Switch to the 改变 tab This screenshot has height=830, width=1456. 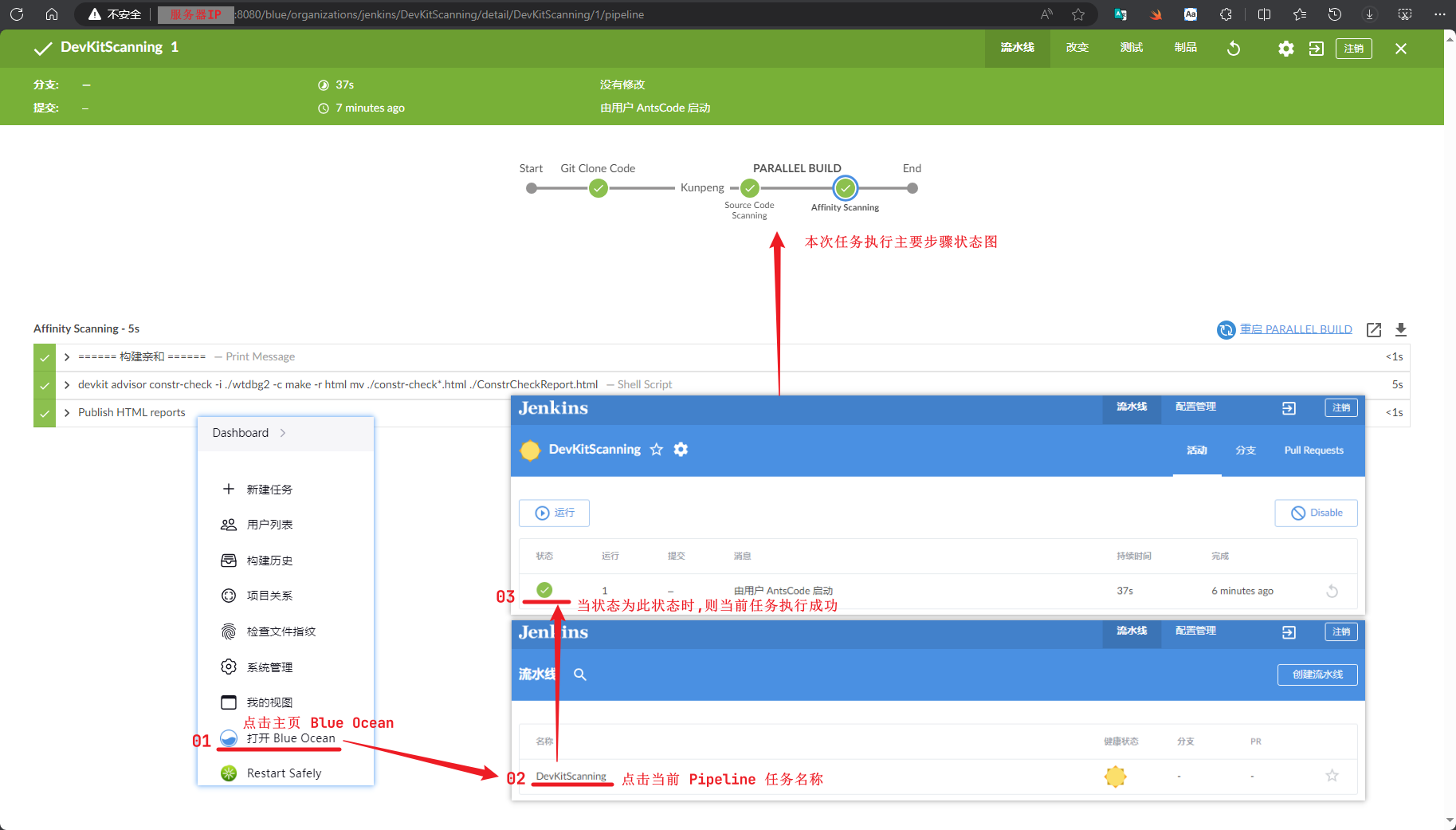[x=1077, y=48]
